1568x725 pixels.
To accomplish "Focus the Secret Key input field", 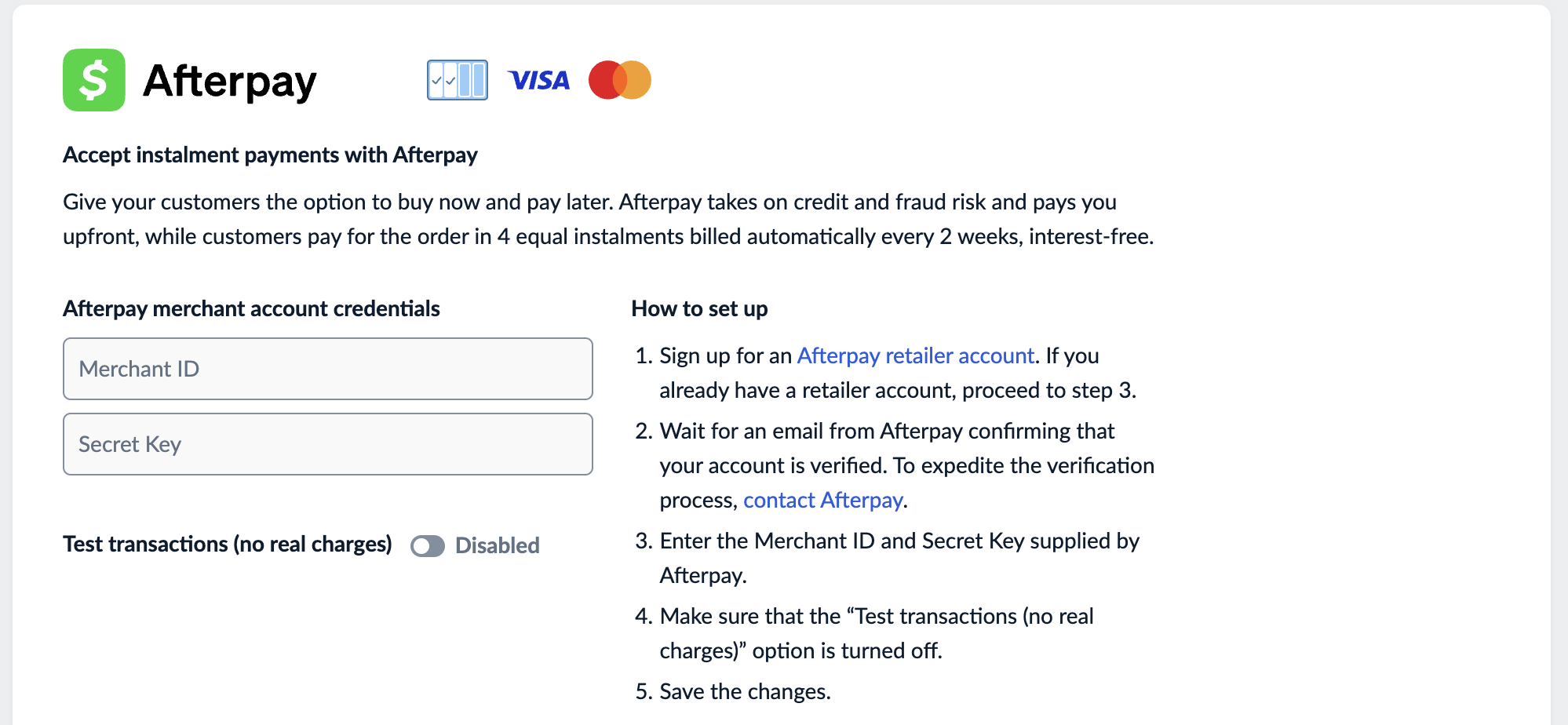I will 328,444.
